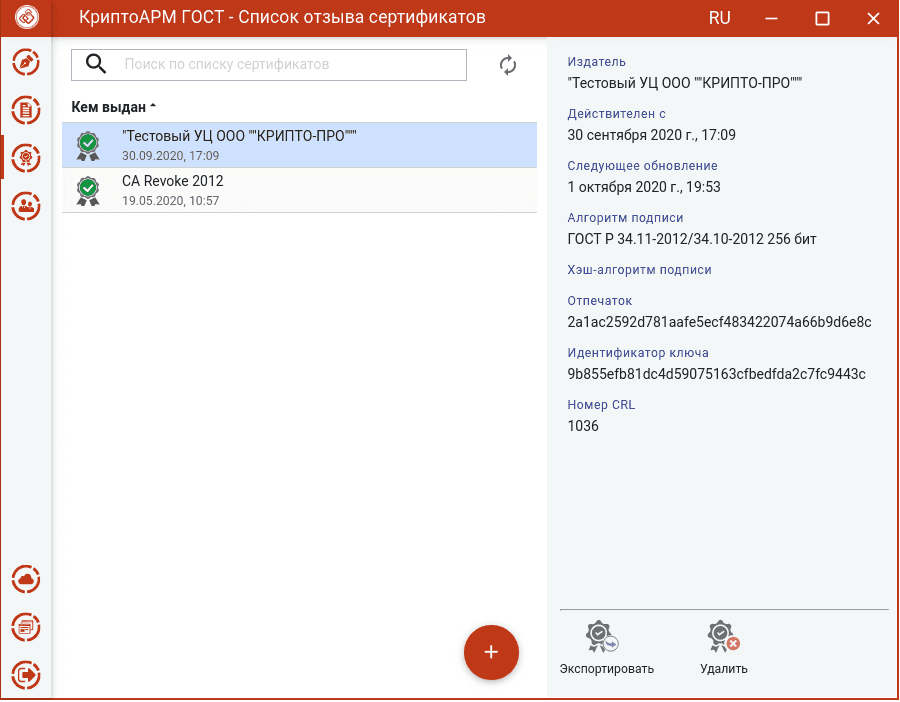Click the ГОСТ Р 34.11-2012 algorithm value
This screenshot has height=702, width=900.
pyautogui.click(x=692, y=239)
